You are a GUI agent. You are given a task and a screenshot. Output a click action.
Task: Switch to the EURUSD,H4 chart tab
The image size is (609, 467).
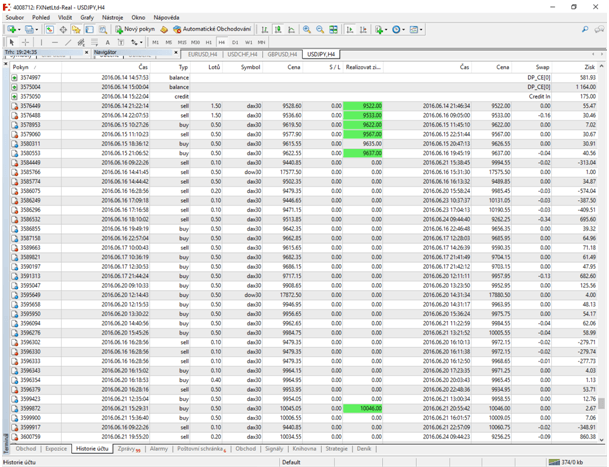(x=202, y=54)
